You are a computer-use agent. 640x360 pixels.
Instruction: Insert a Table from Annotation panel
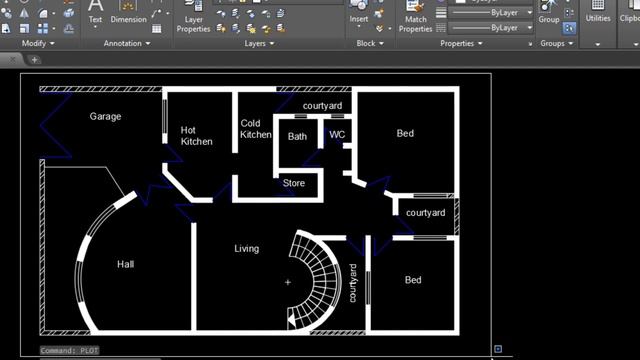(x=156, y=29)
